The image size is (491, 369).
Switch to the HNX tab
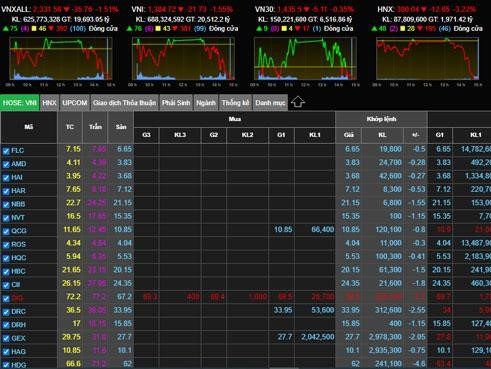(x=49, y=103)
